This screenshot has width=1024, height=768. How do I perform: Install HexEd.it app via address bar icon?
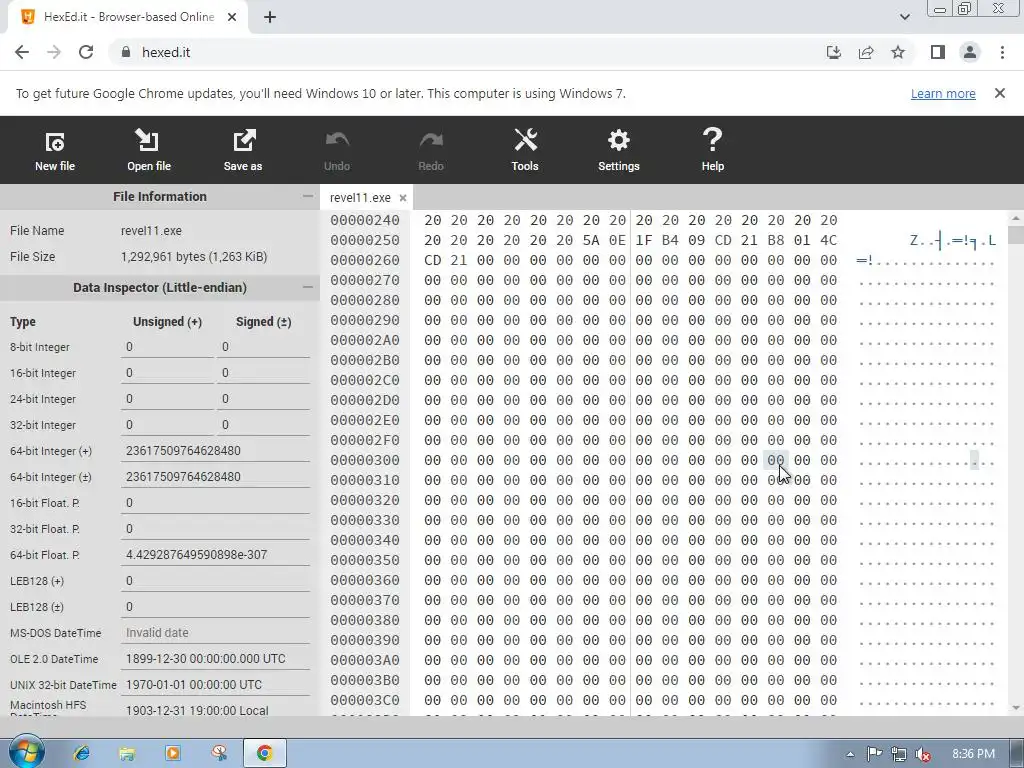click(834, 52)
